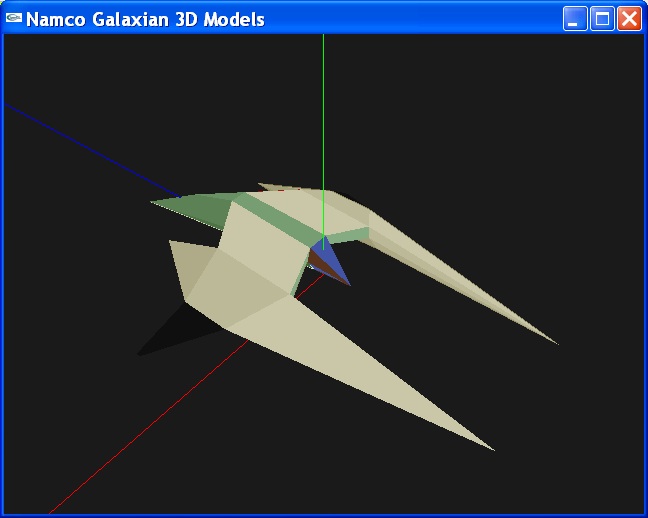Maximize the Namco Galaxian 3D Models window
The height and width of the screenshot is (518, 648).
(x=602, y=19)
